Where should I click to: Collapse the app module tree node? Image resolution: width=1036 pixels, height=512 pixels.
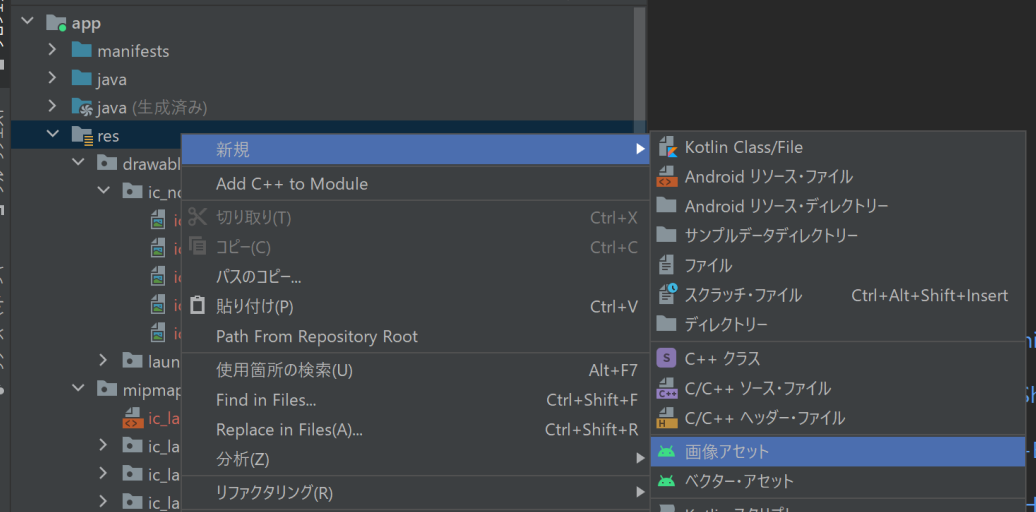coord(27,22)
